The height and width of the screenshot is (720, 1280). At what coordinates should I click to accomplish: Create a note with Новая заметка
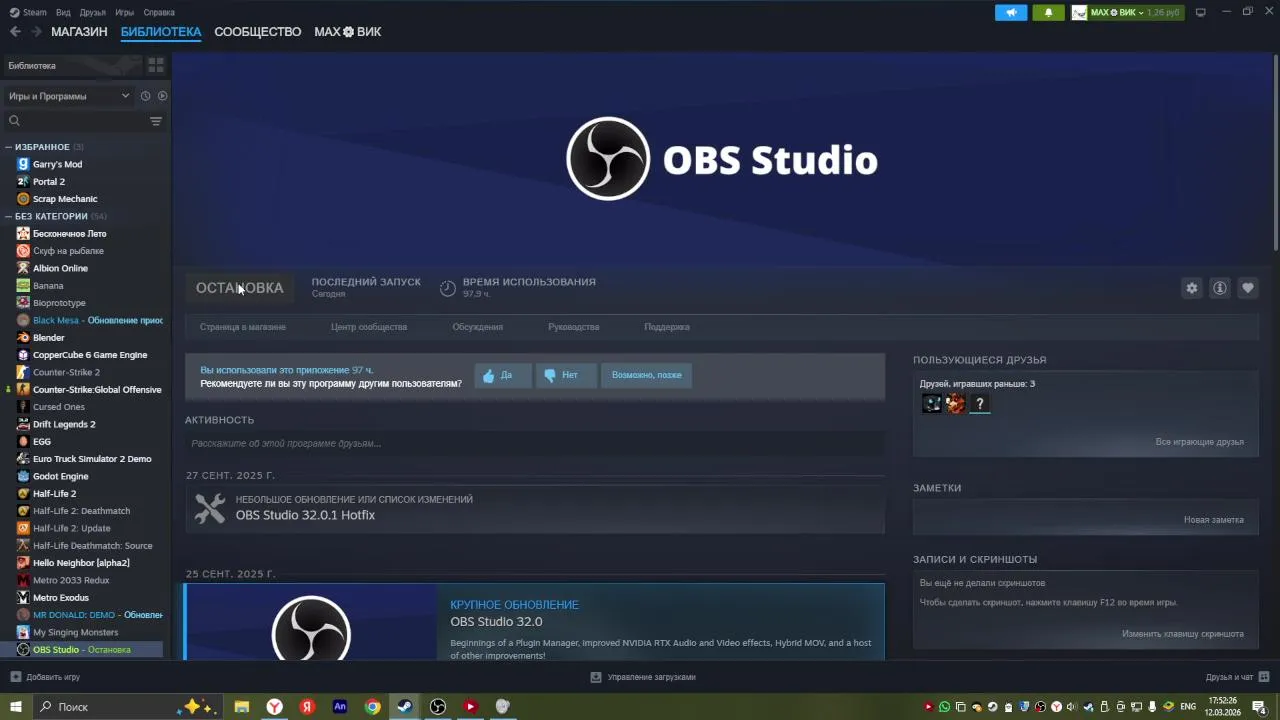(1214, 520)
